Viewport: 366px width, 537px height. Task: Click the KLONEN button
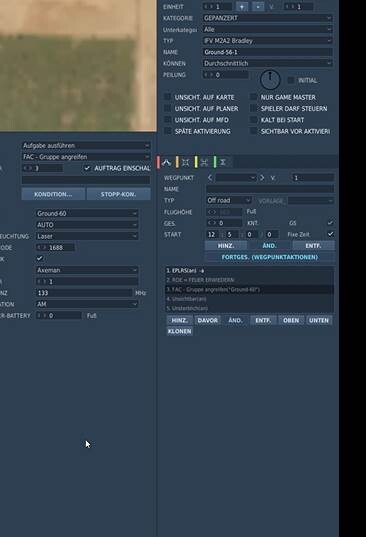[179, 331]
